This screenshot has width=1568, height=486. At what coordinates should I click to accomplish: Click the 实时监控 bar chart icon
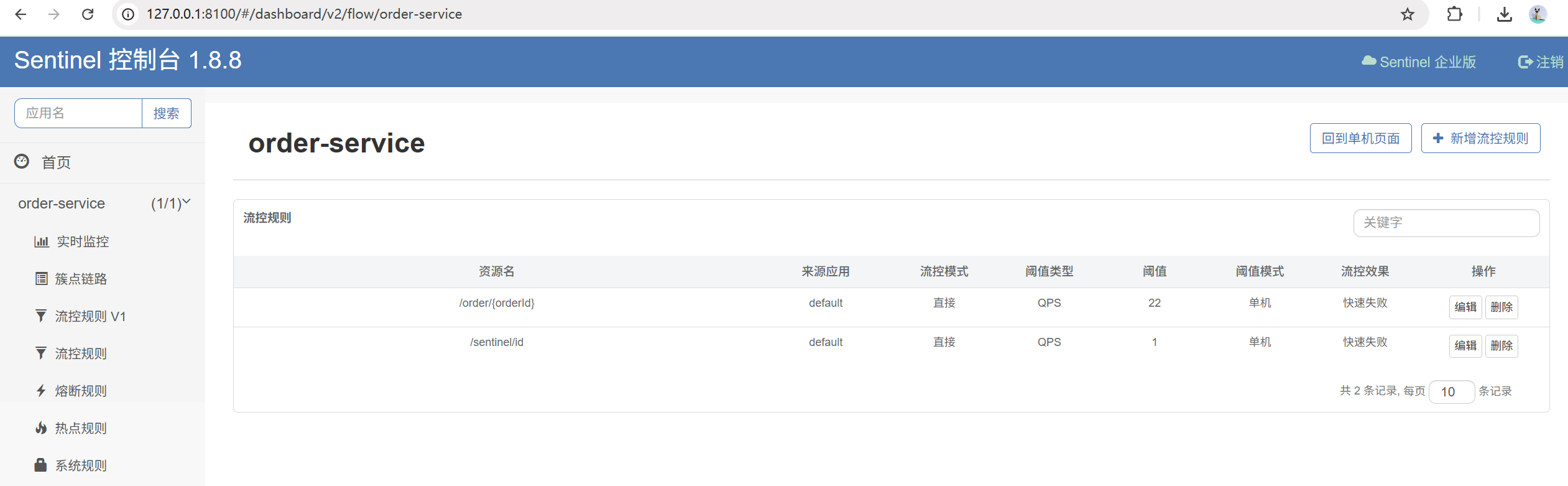42,241
